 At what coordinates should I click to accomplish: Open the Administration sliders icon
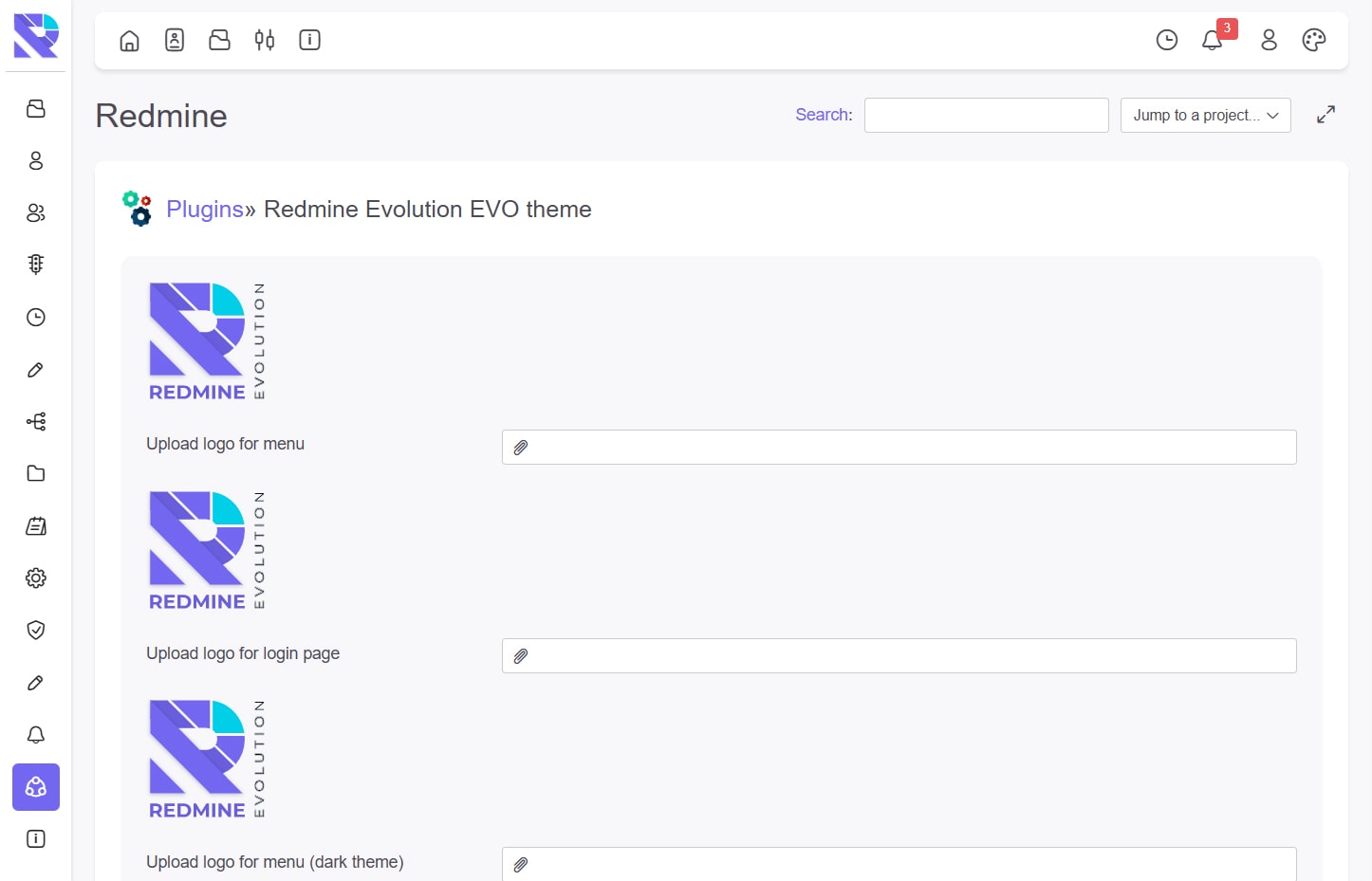[264, 40]
